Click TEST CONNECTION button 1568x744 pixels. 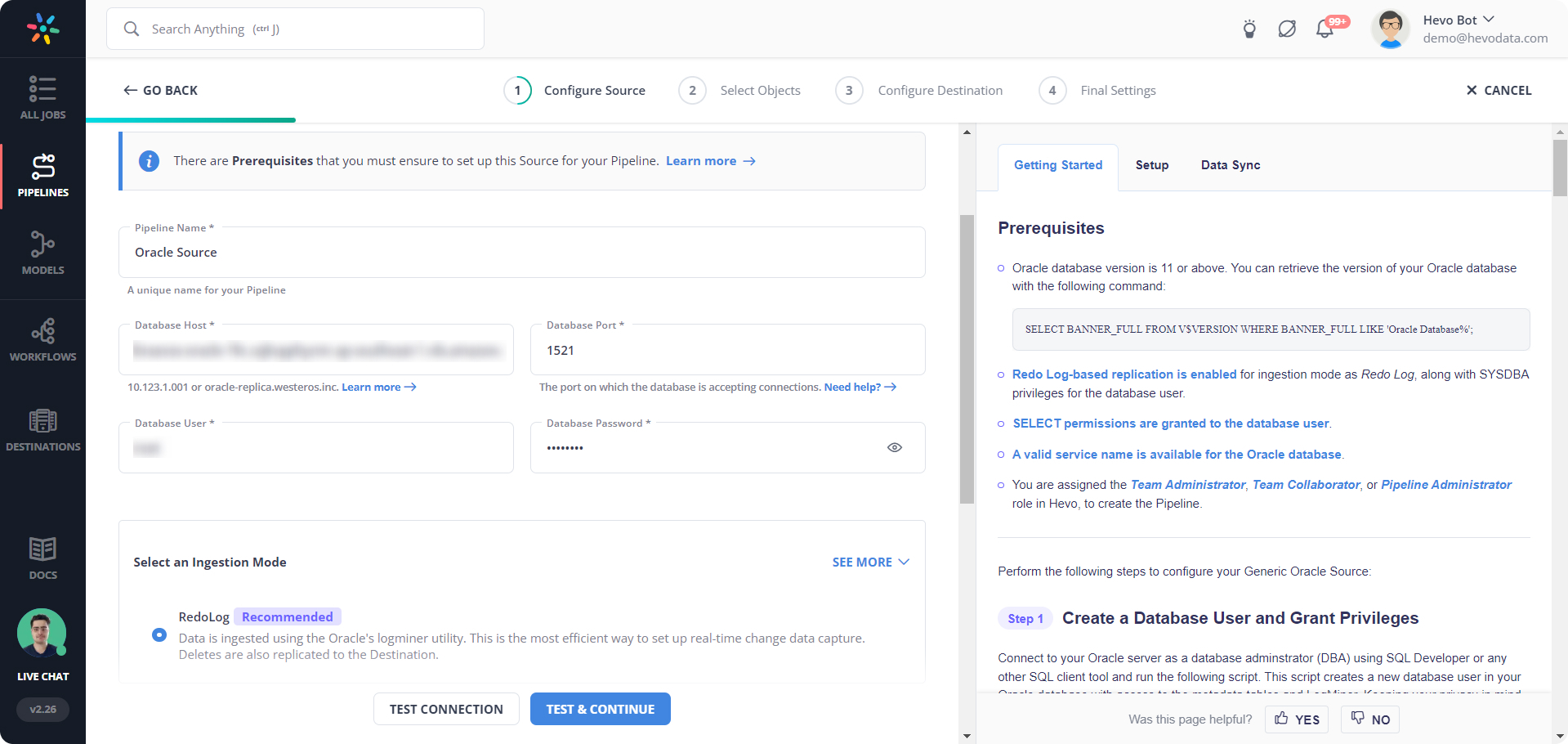(x=446, y=709)
